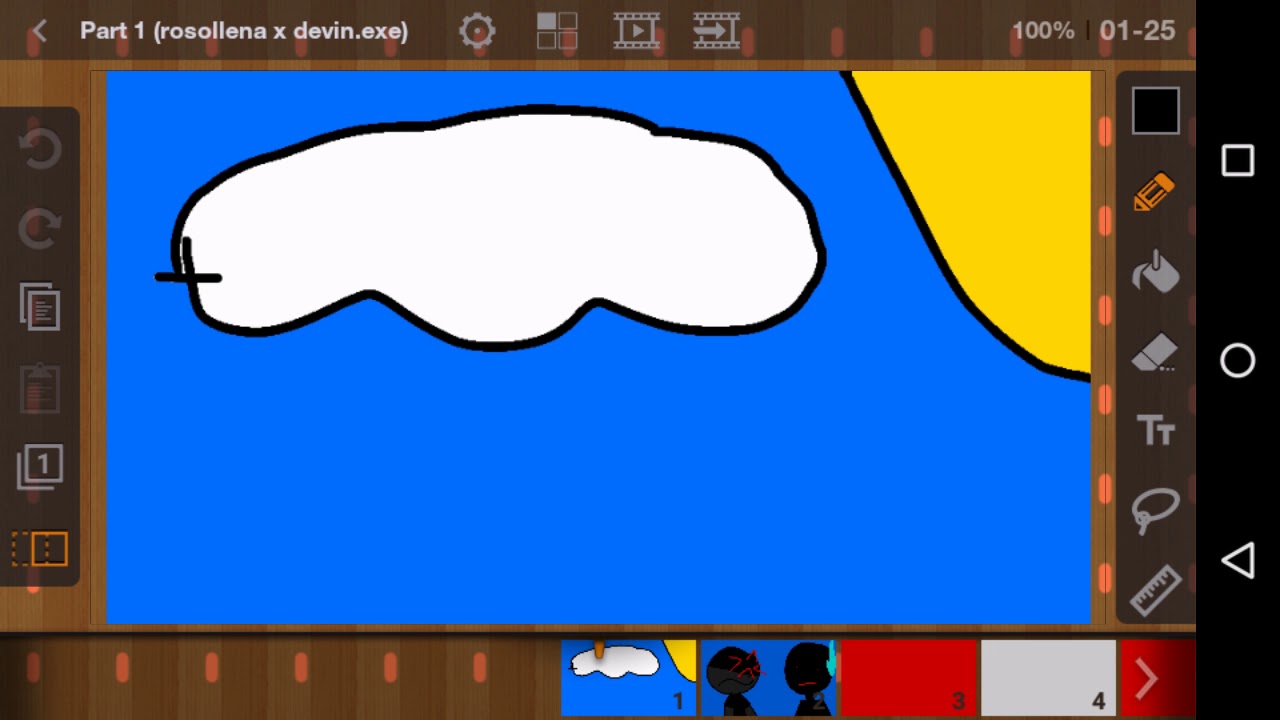Open the black color swatch picker
This screenshot has height=720, width=1280.
pyautogui.click(x=1156, y=110)
